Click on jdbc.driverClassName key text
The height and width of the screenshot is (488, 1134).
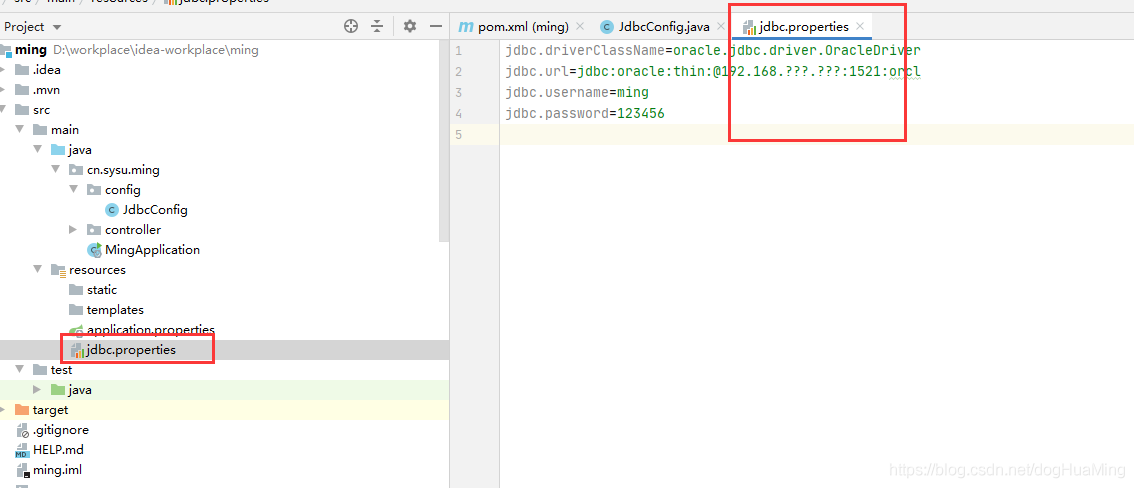tap(585, 51)
